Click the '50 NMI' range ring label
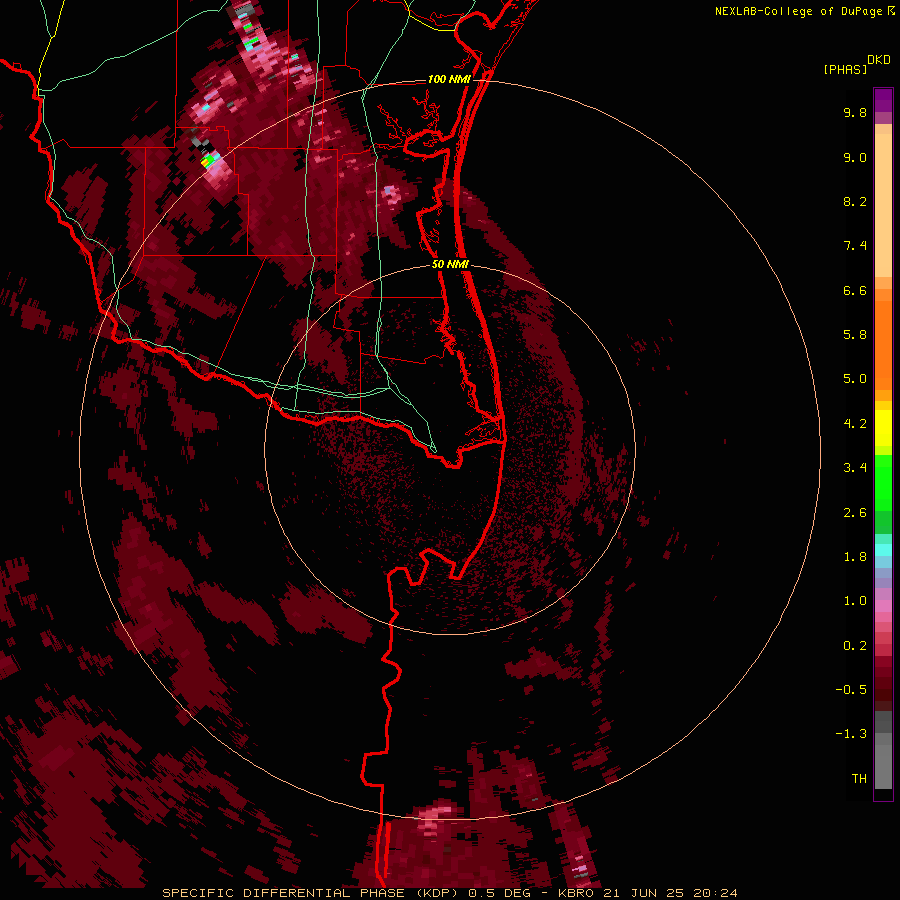Viewport: 900px width, 900px height. pyautogui.click(x=450, y=264)
